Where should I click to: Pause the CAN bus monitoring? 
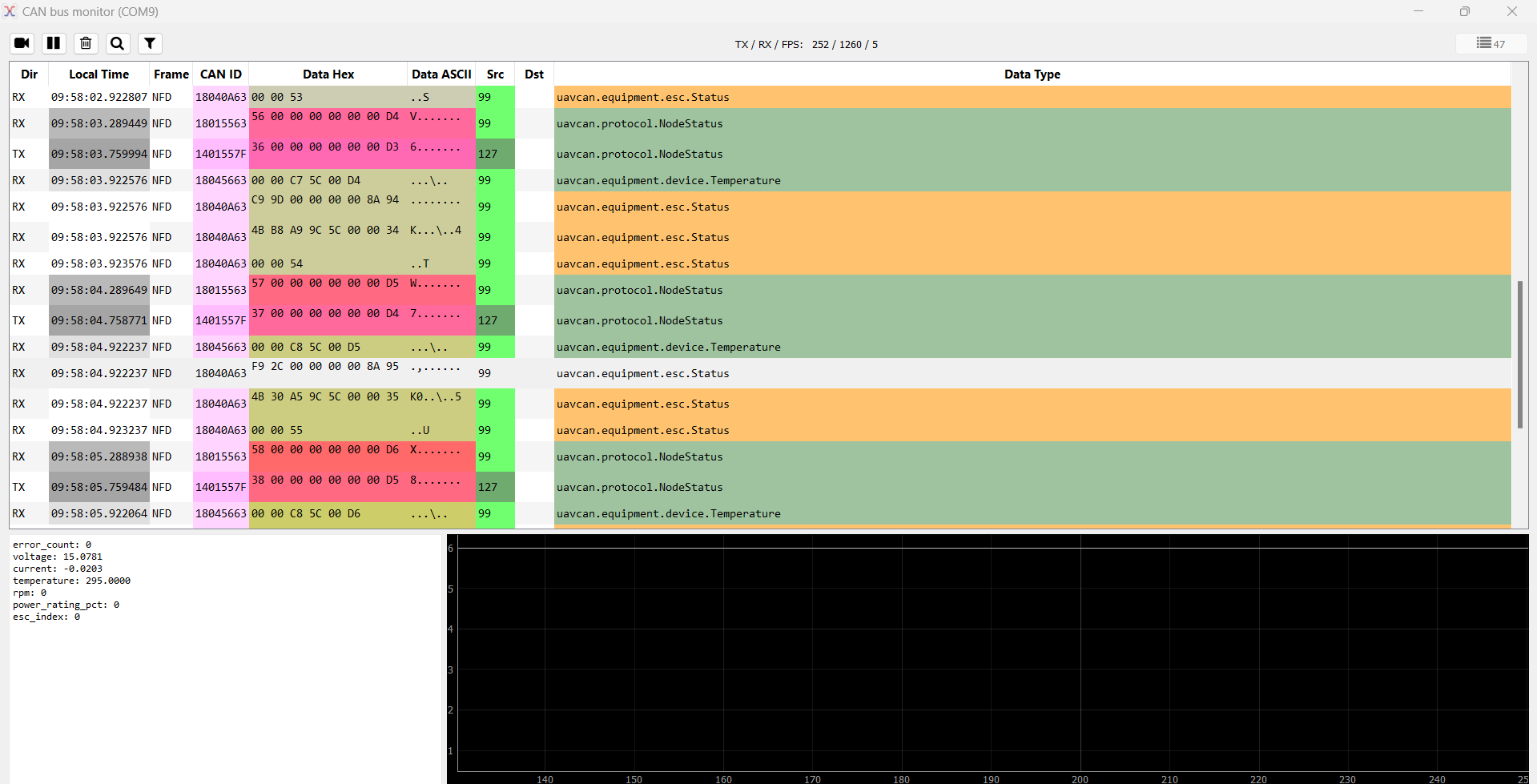click(54, 43)
